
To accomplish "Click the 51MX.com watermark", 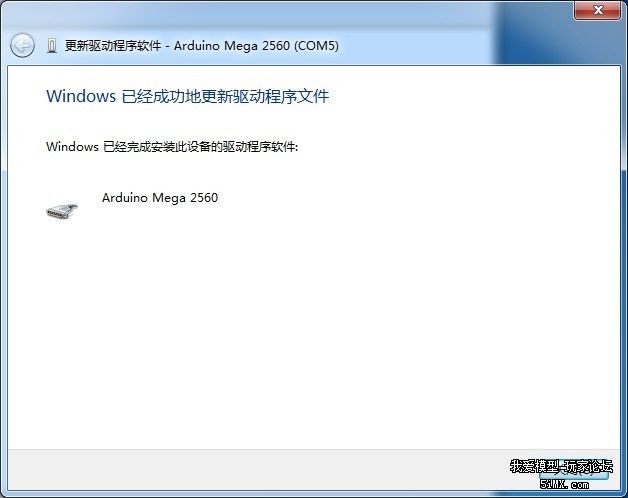I will (564, 484).
